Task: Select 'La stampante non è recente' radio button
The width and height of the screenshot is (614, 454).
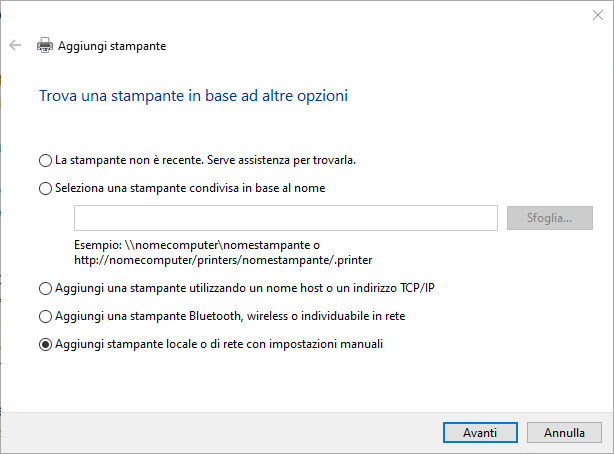Action: [44, 160]
